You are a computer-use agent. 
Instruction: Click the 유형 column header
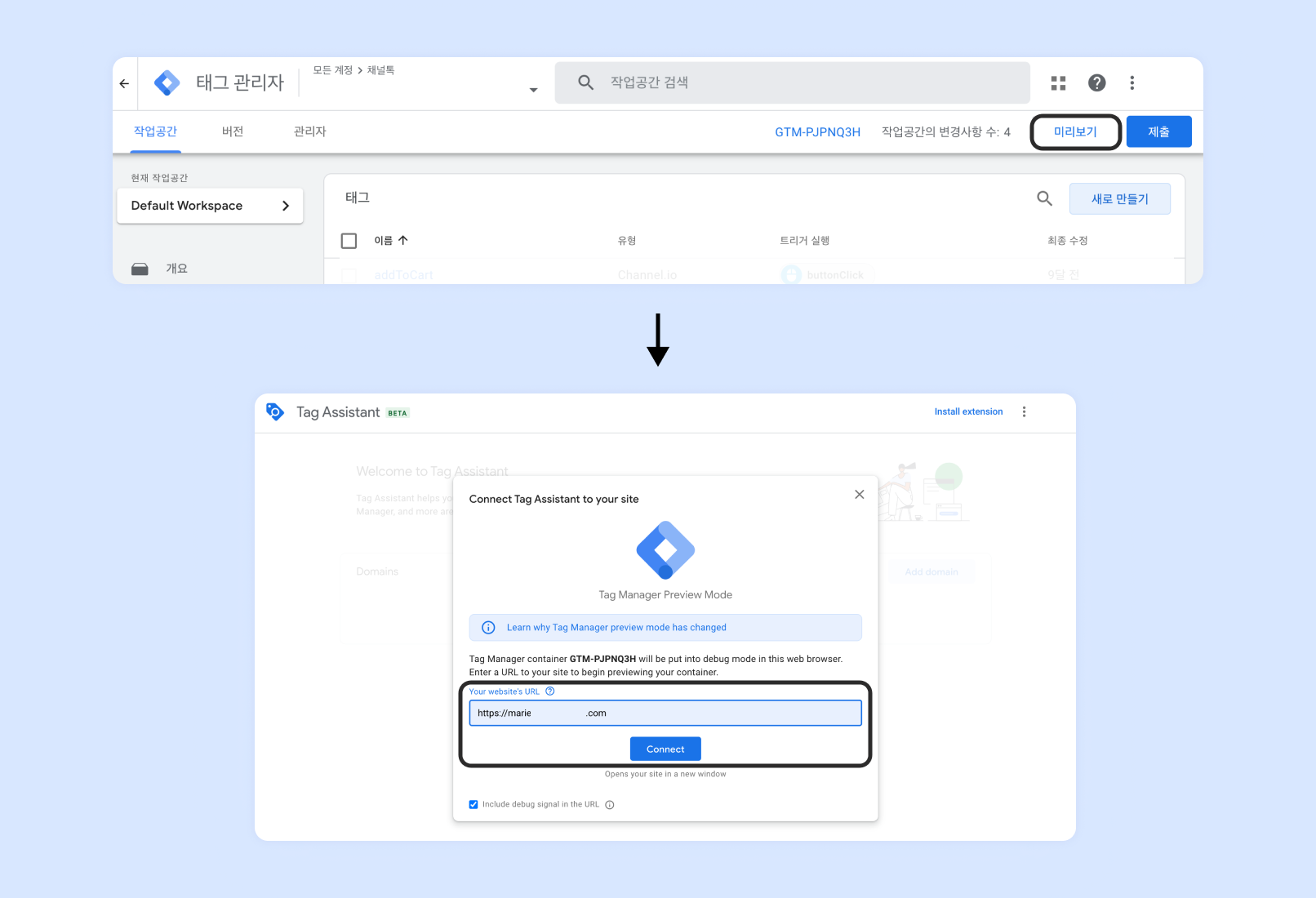(627, 241)
